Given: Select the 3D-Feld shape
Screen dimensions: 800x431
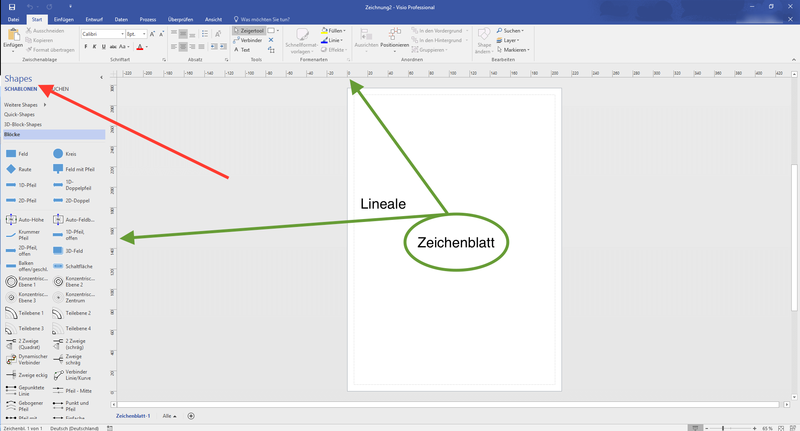Looking at the screenshot, I should tap(70, 251).
